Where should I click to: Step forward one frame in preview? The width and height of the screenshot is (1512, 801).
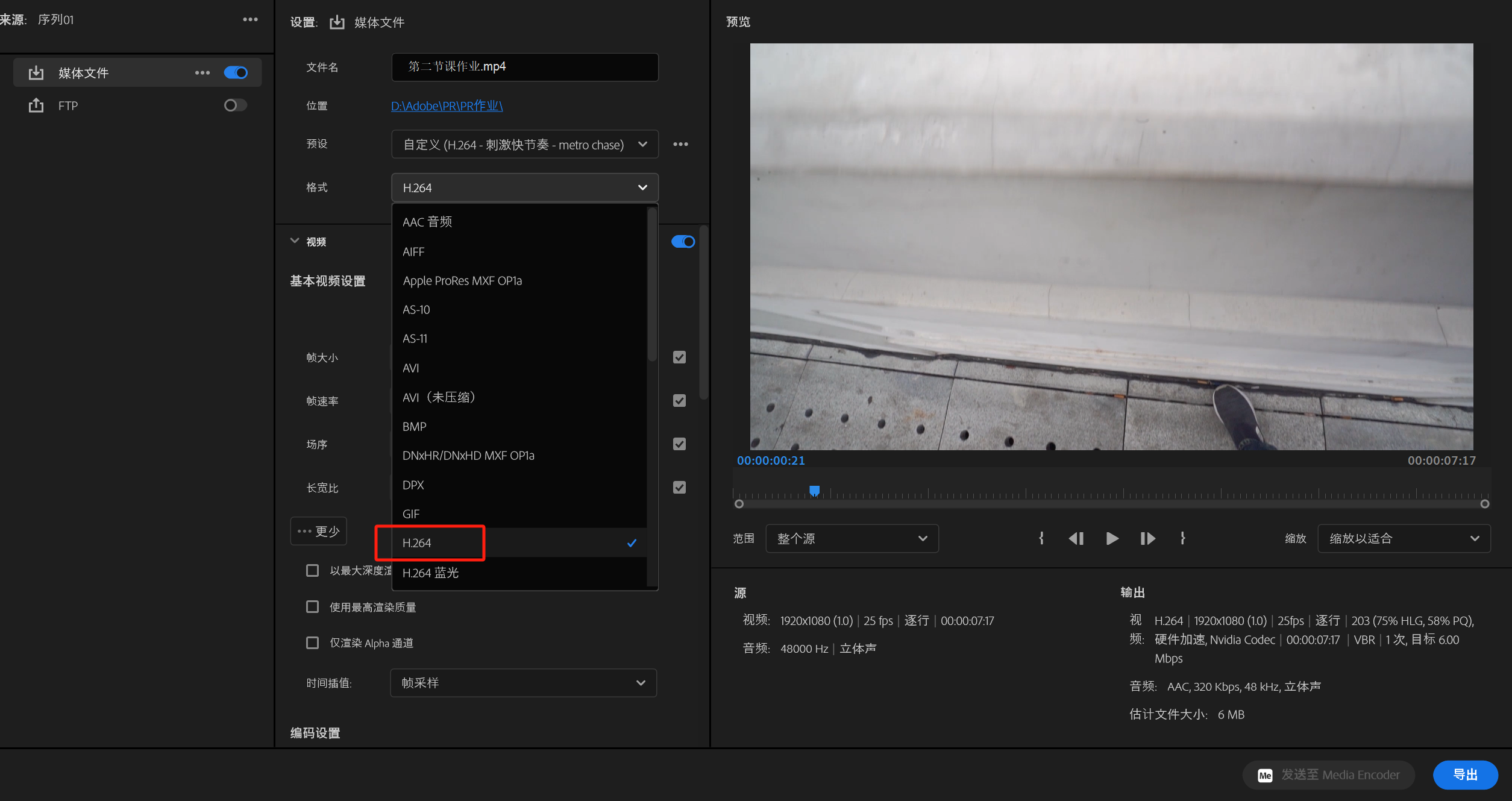click(1147, 538)
